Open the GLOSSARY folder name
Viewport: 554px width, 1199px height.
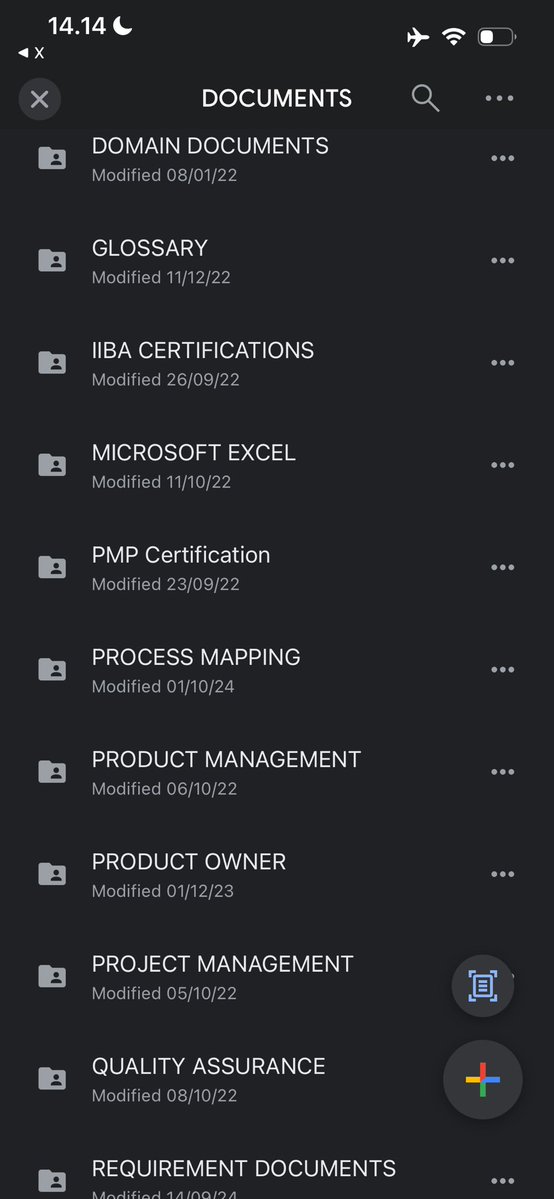coord(150,248)
